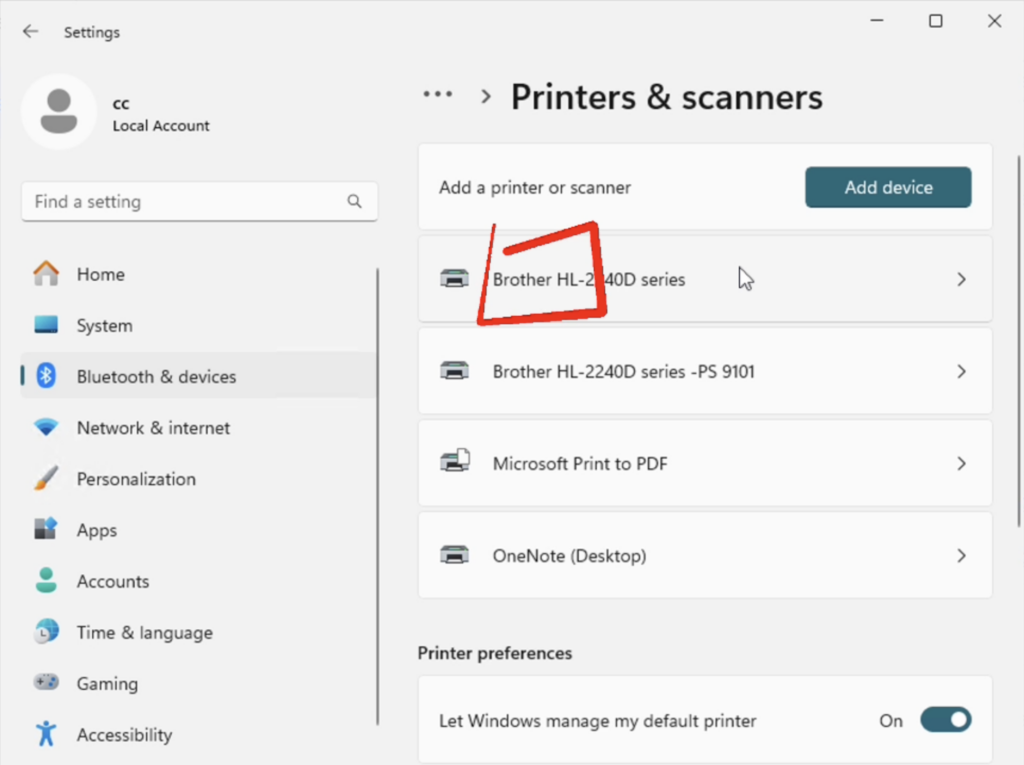Select the System monitor icon

point(46,325)
